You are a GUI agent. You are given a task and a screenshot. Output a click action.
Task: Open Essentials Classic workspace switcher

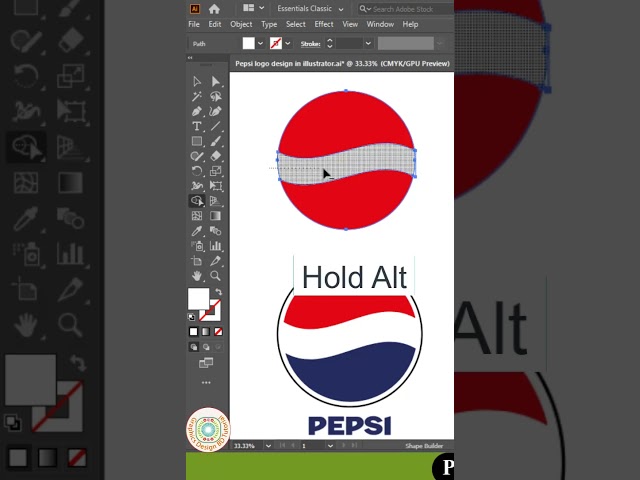(x=310, y=9)
